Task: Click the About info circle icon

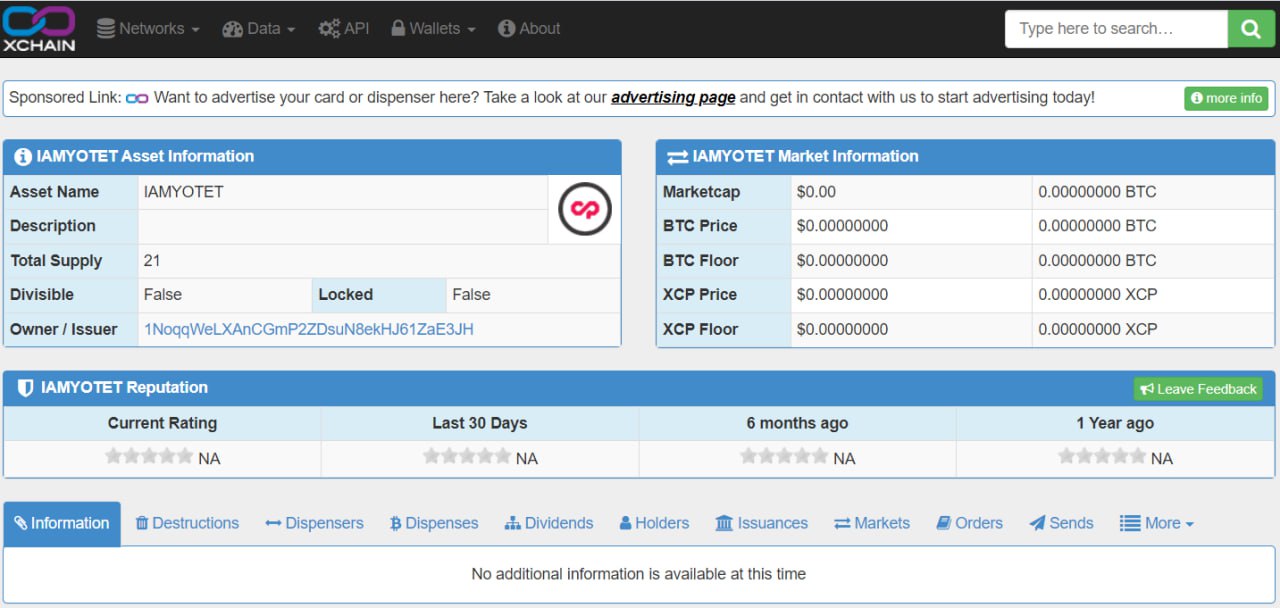Action: (506, 29)
